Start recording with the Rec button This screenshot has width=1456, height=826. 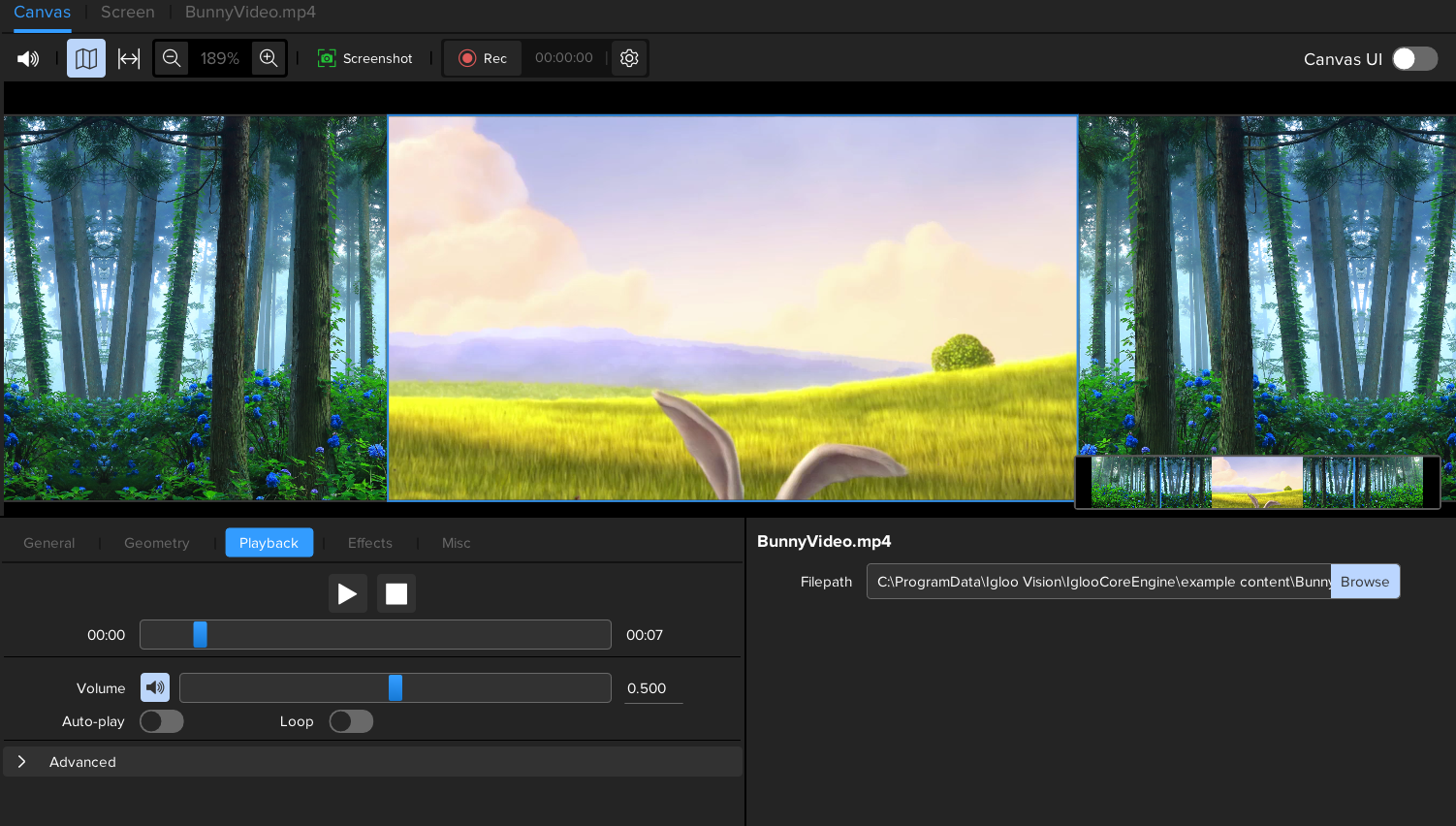(x=482, y=58)
